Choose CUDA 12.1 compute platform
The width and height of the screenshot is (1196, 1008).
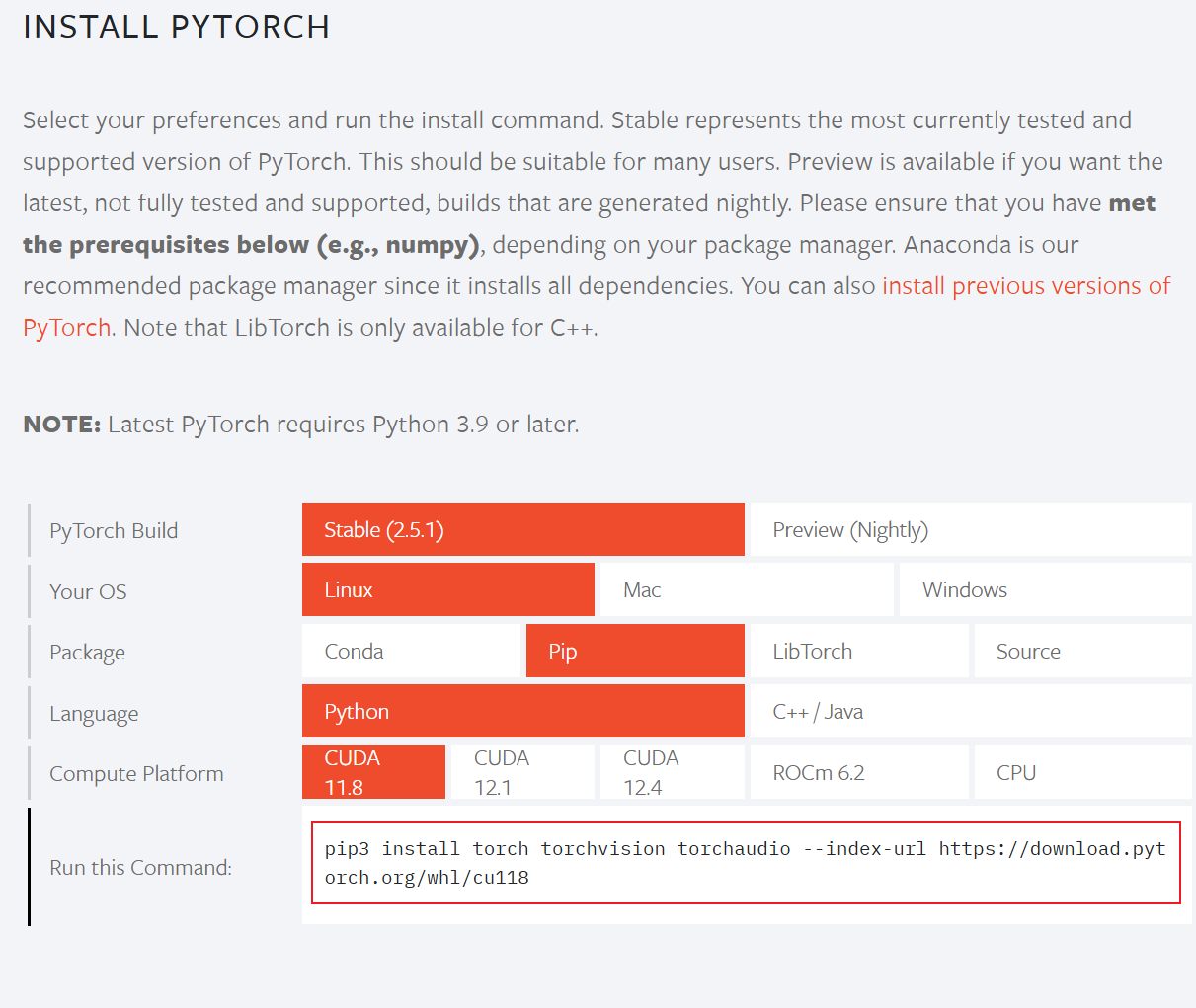click(x=522, y=771)
